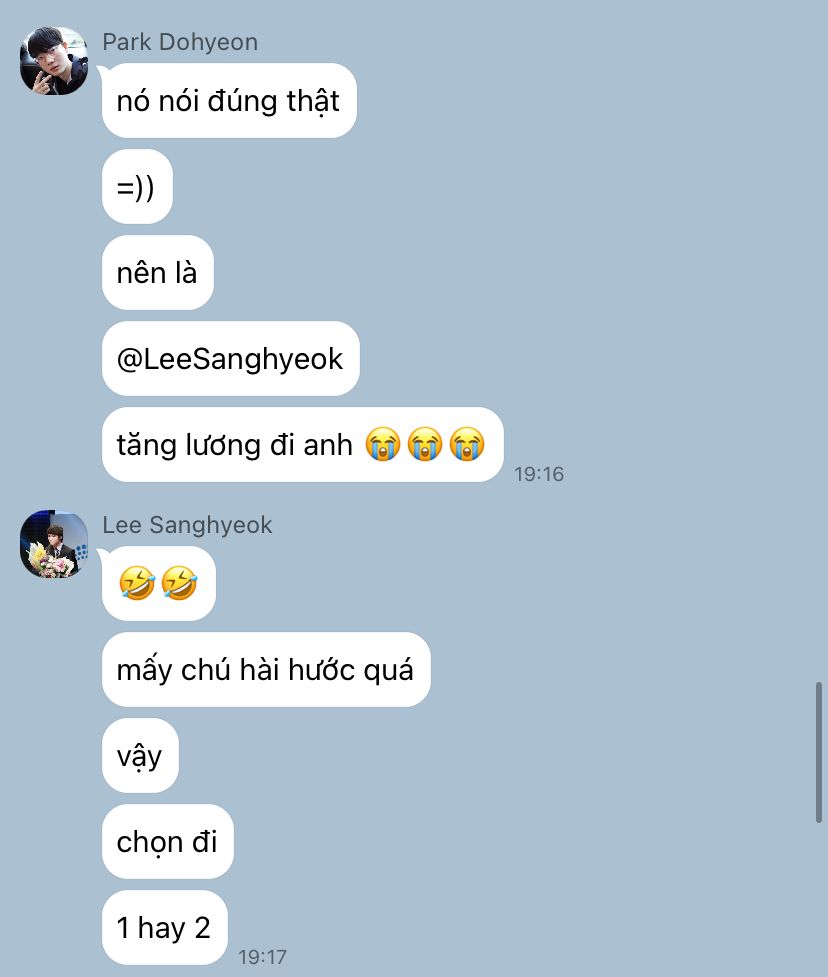828x977 pixels.
Task: Click the first crying emoji
Action: [383, 444]
